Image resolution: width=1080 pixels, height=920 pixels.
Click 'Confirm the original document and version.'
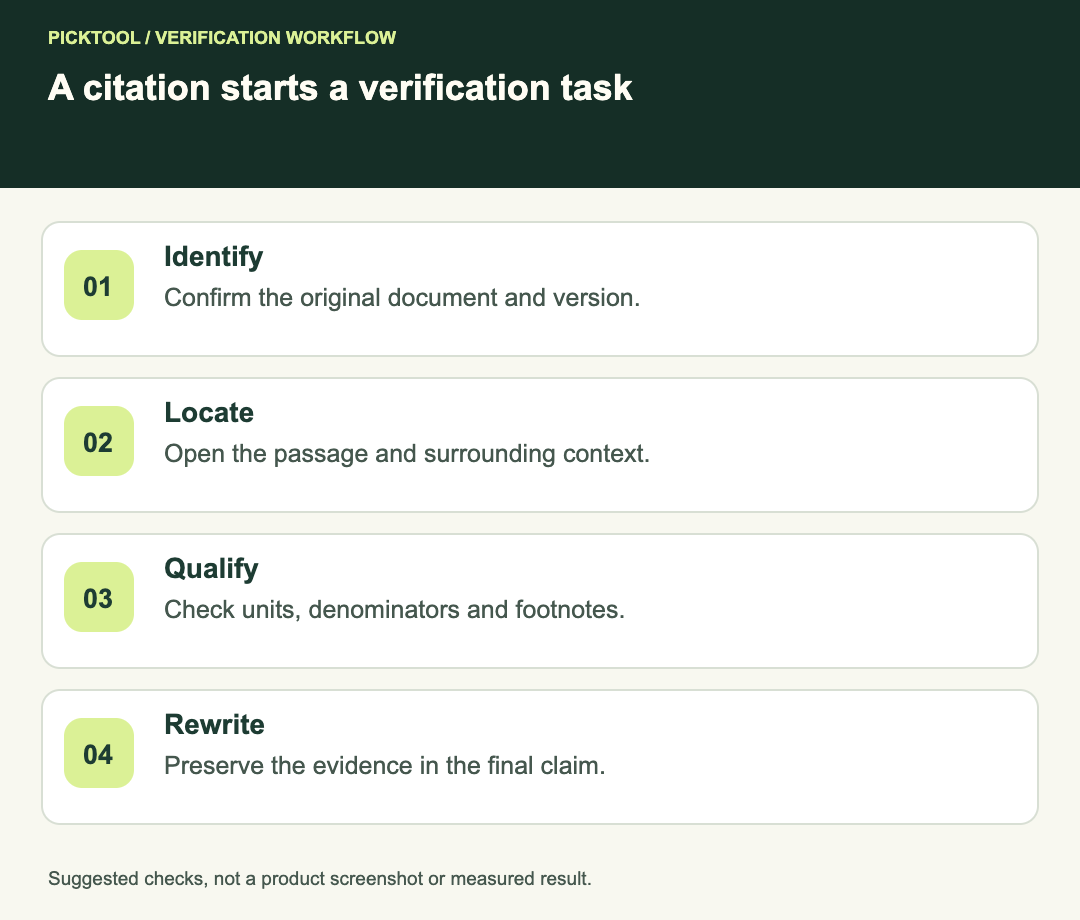(x=402, y=298)
